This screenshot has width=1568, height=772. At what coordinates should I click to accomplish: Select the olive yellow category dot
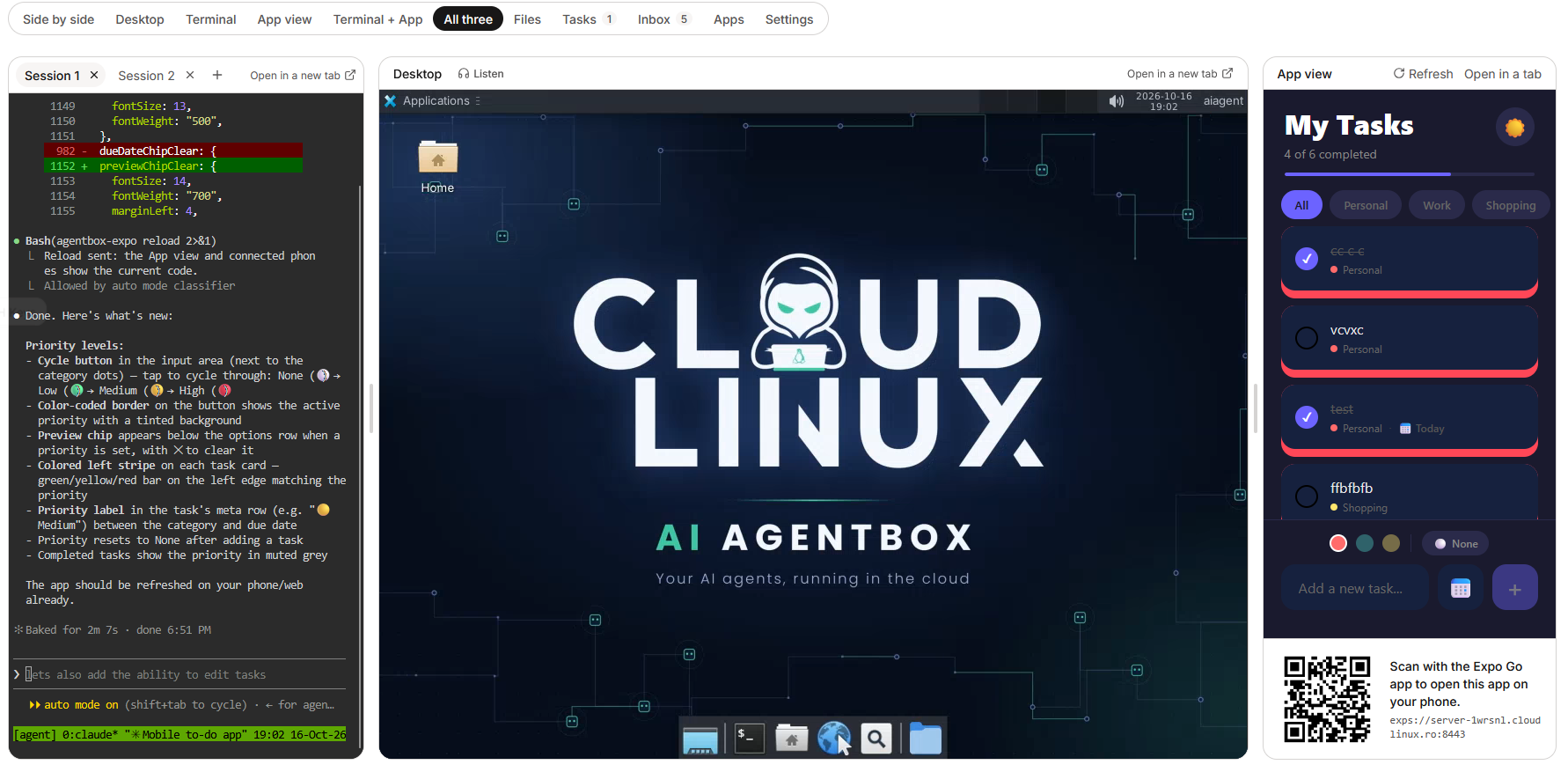[1391, 543]
